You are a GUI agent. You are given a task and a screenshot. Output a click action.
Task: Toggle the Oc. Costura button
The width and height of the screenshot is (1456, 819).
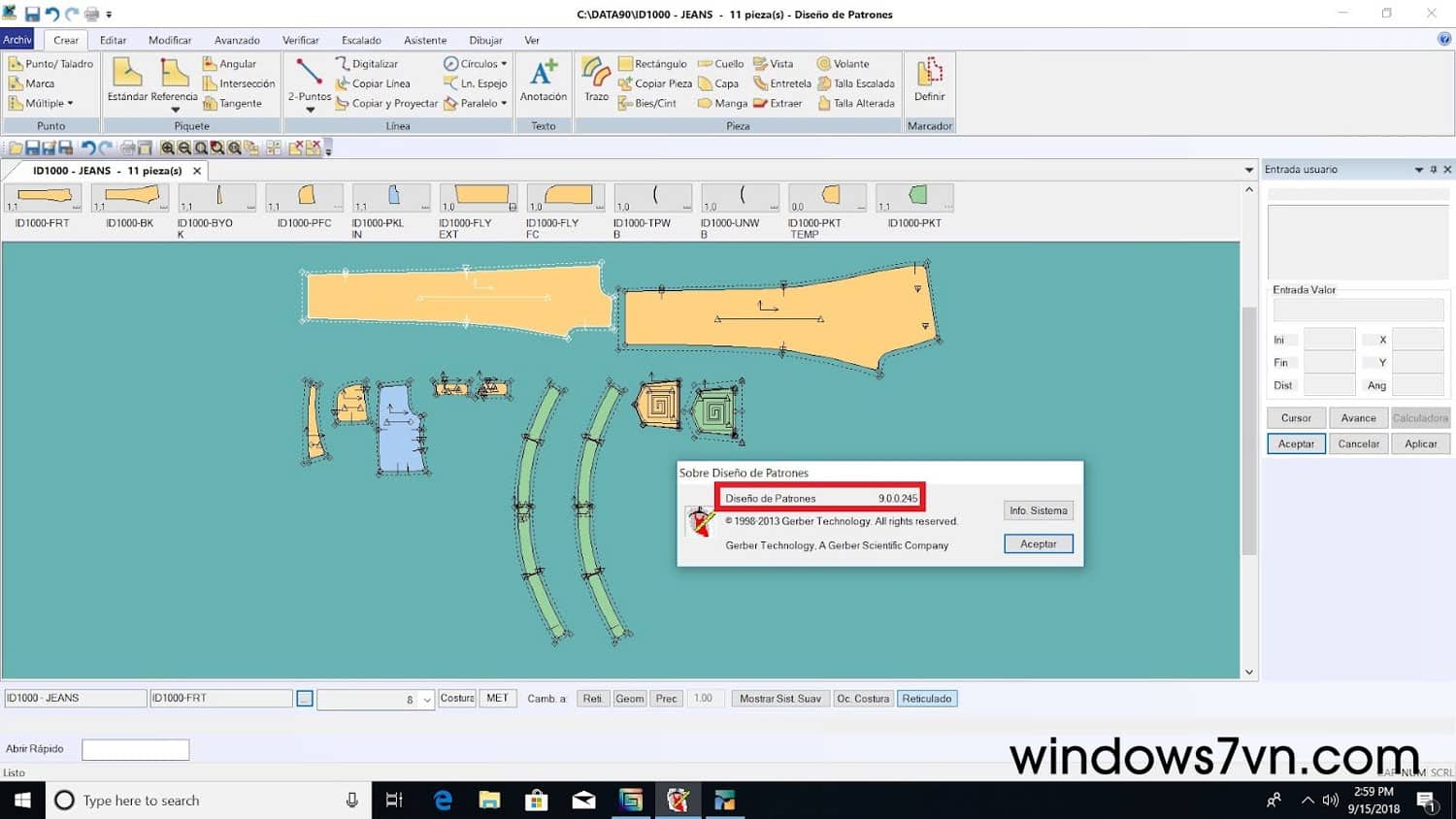863,699
